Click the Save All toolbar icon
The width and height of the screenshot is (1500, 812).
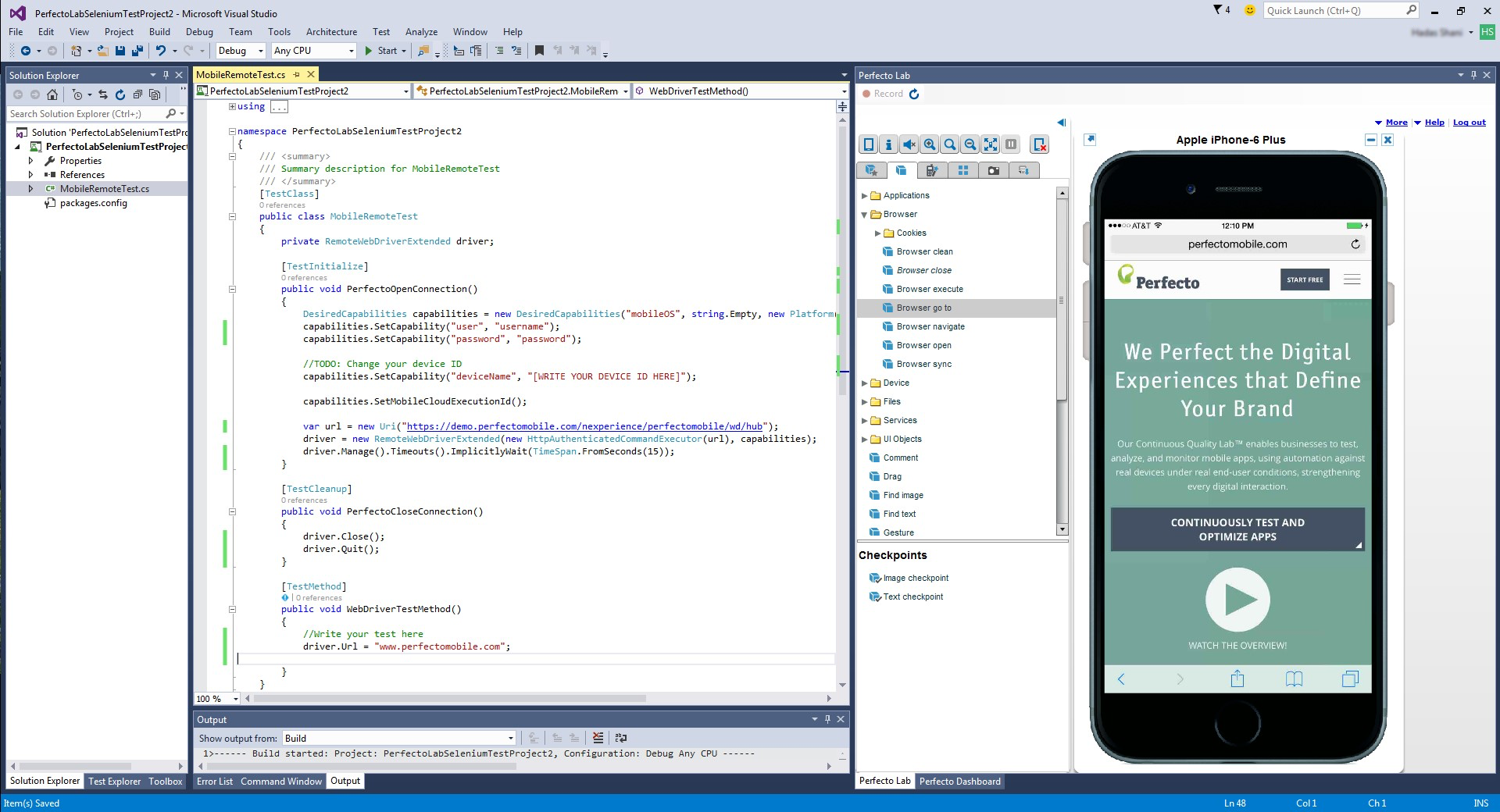(x=137, y=51)
